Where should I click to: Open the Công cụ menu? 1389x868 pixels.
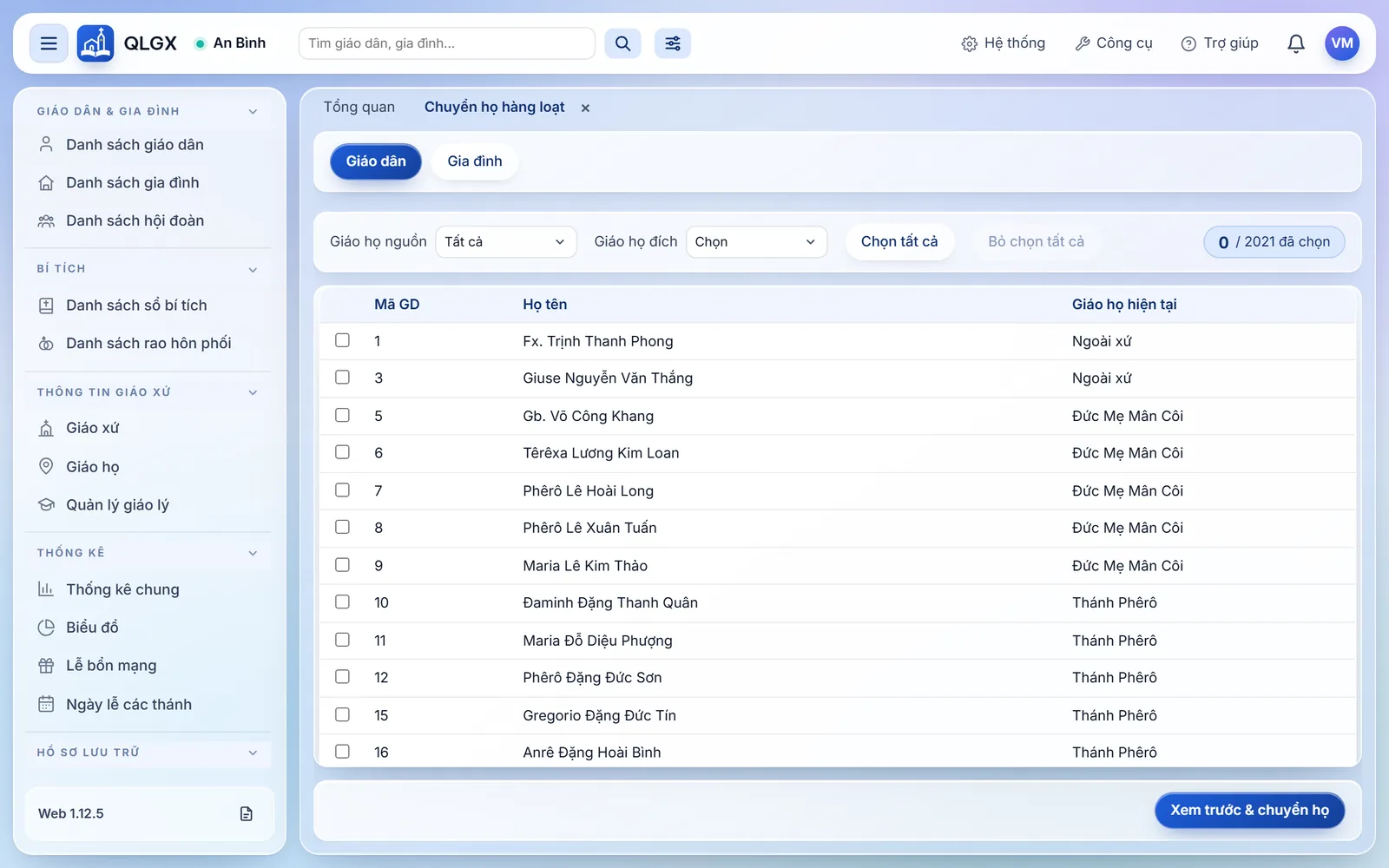(x=1114, y=43)
